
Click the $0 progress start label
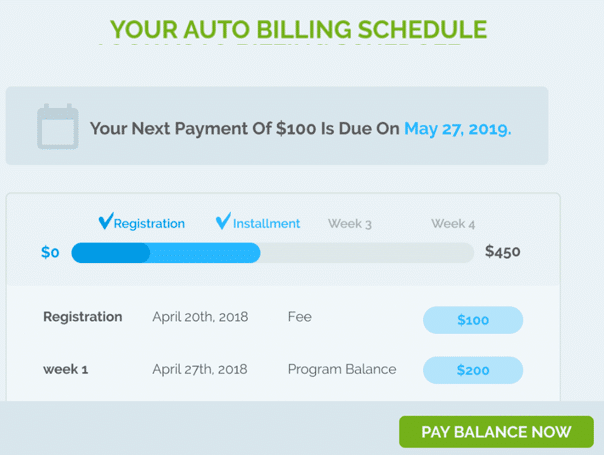click(x=50, y=253)
